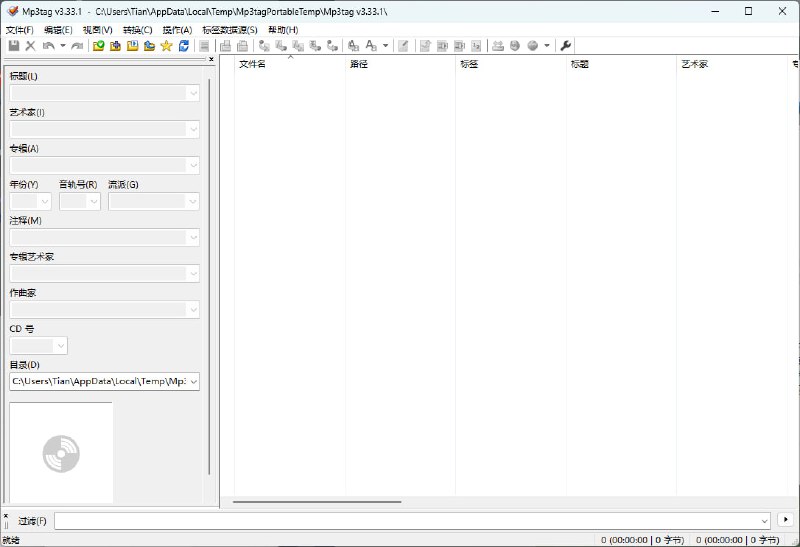Expand the 目录(D) directory dropdown

click(193, 381)
